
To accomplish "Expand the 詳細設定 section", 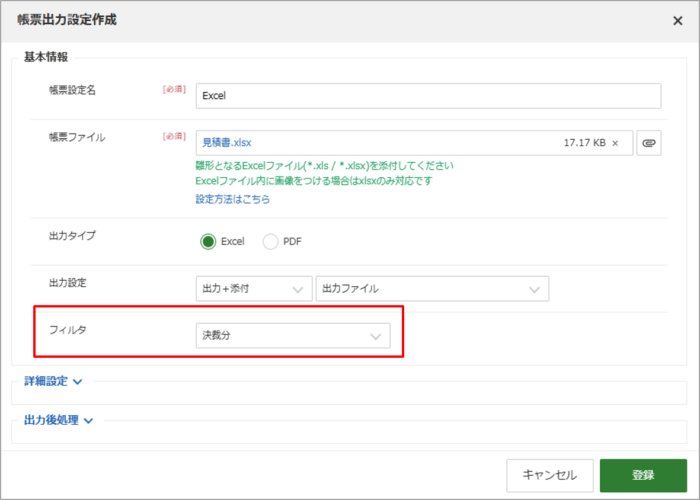I will (x=53, y=382).
